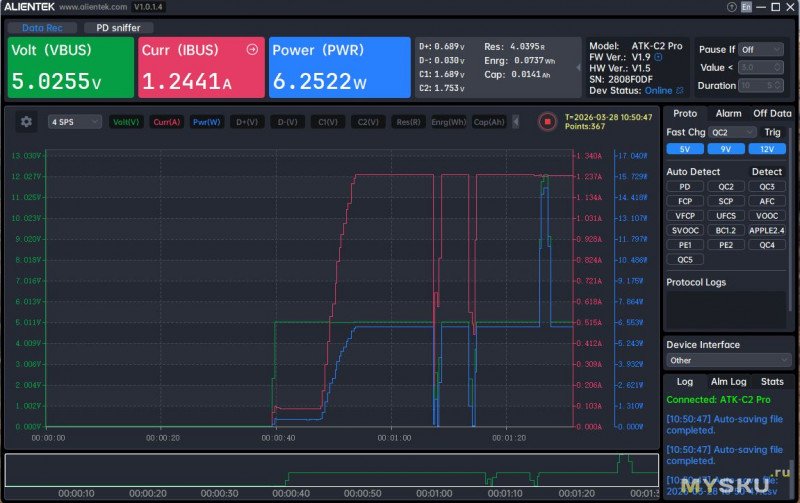
Task: Expand the Fast Chg QC2 protocol dropdown
Action: [733, 132]
